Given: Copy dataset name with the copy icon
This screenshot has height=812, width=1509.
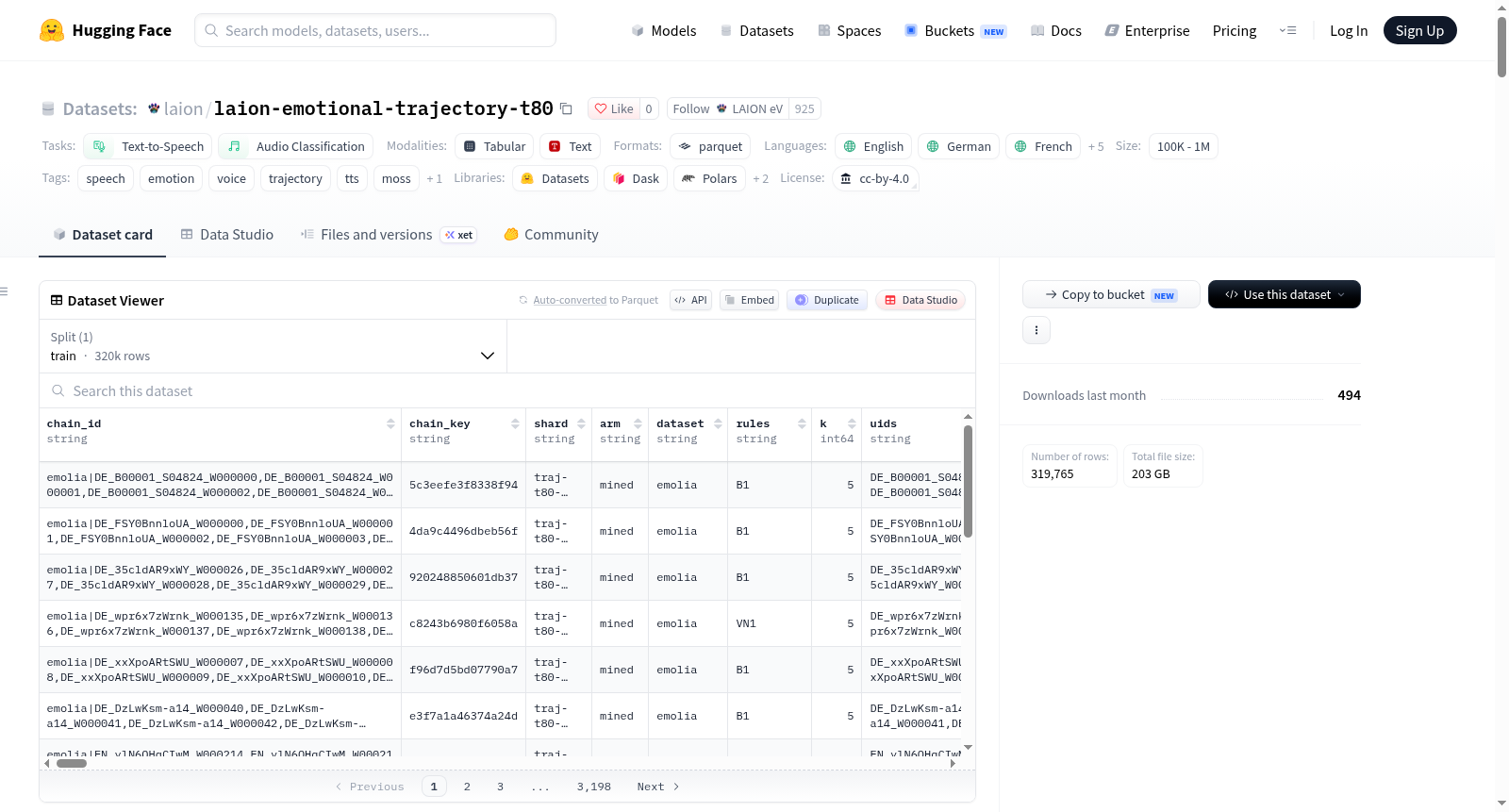Looking at the screenshot, I should click(x=566, y=108).
